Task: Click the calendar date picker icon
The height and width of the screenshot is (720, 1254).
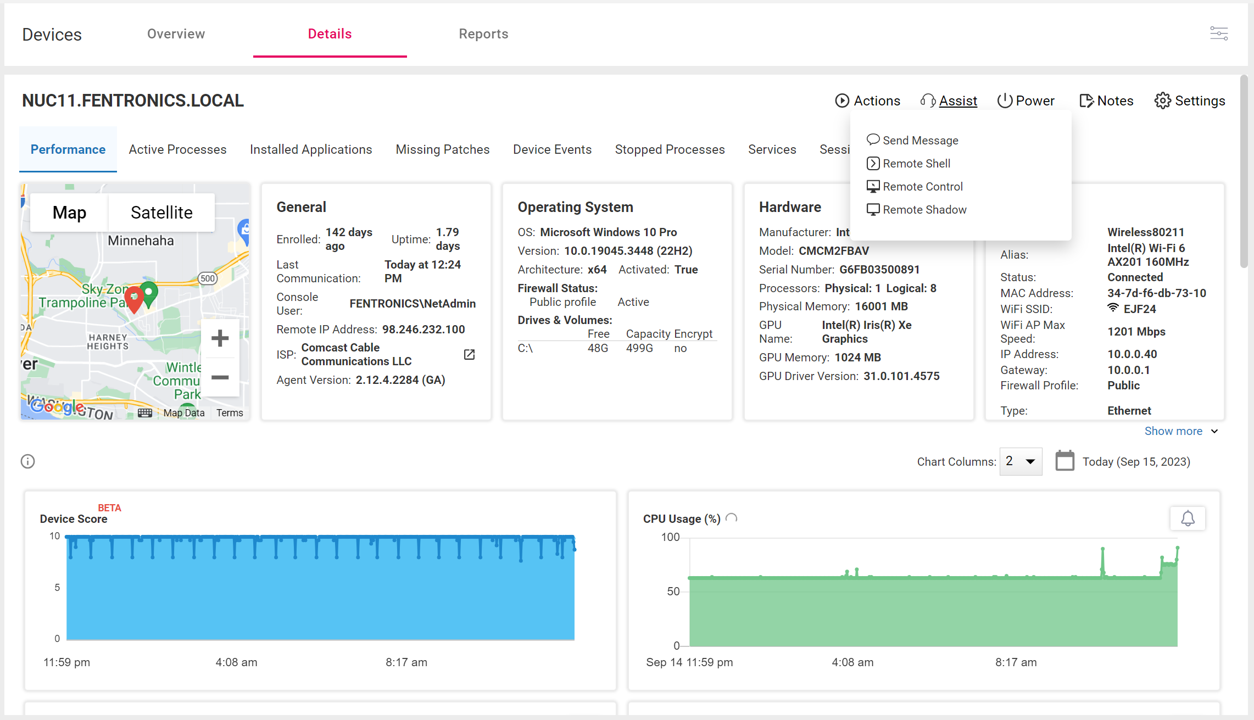Action: point(1065,461)
